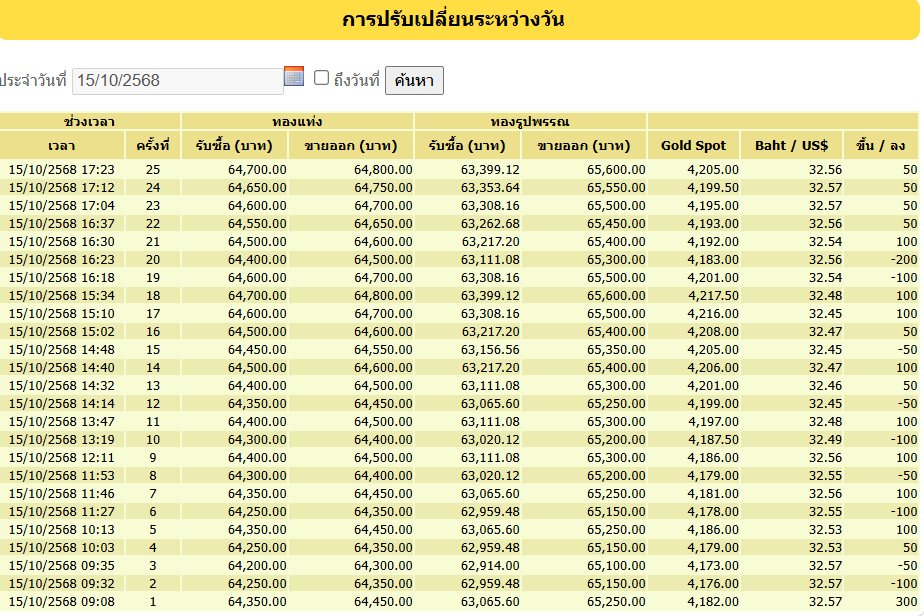924x616 pixels.
Task: Select the time cell 15/10/2568 09:08
Action: tap(62, 601)
